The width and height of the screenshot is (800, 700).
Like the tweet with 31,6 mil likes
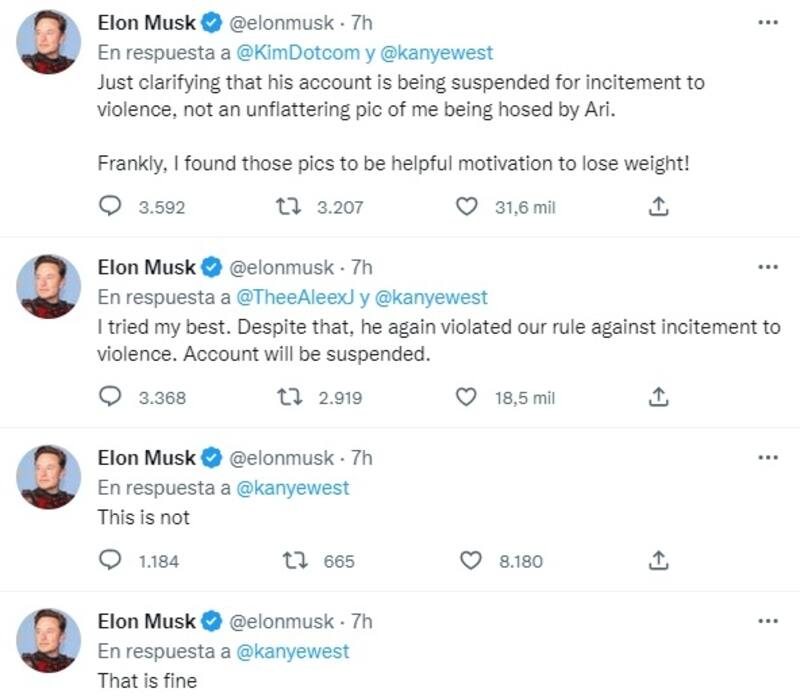[x=465, y=207]
